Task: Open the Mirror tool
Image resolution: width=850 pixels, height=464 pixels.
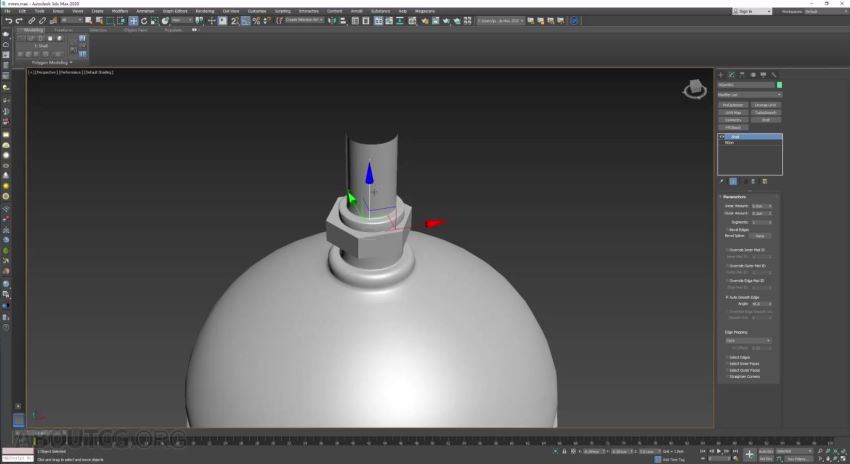Action: click(x=332, y=21)
